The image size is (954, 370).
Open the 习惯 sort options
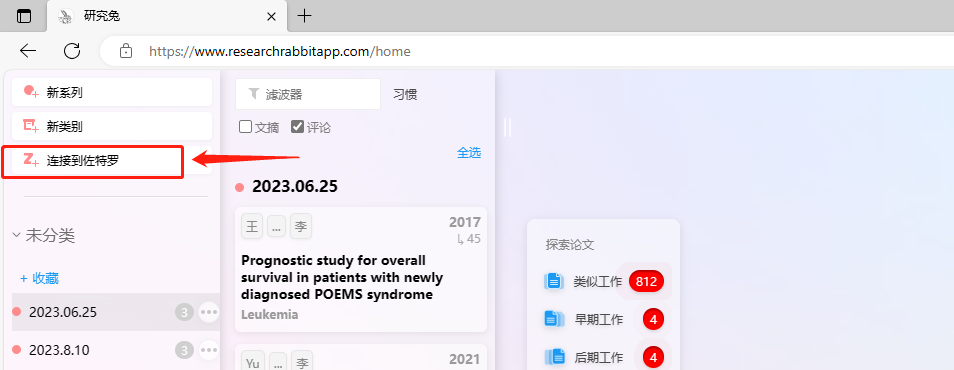405,95
